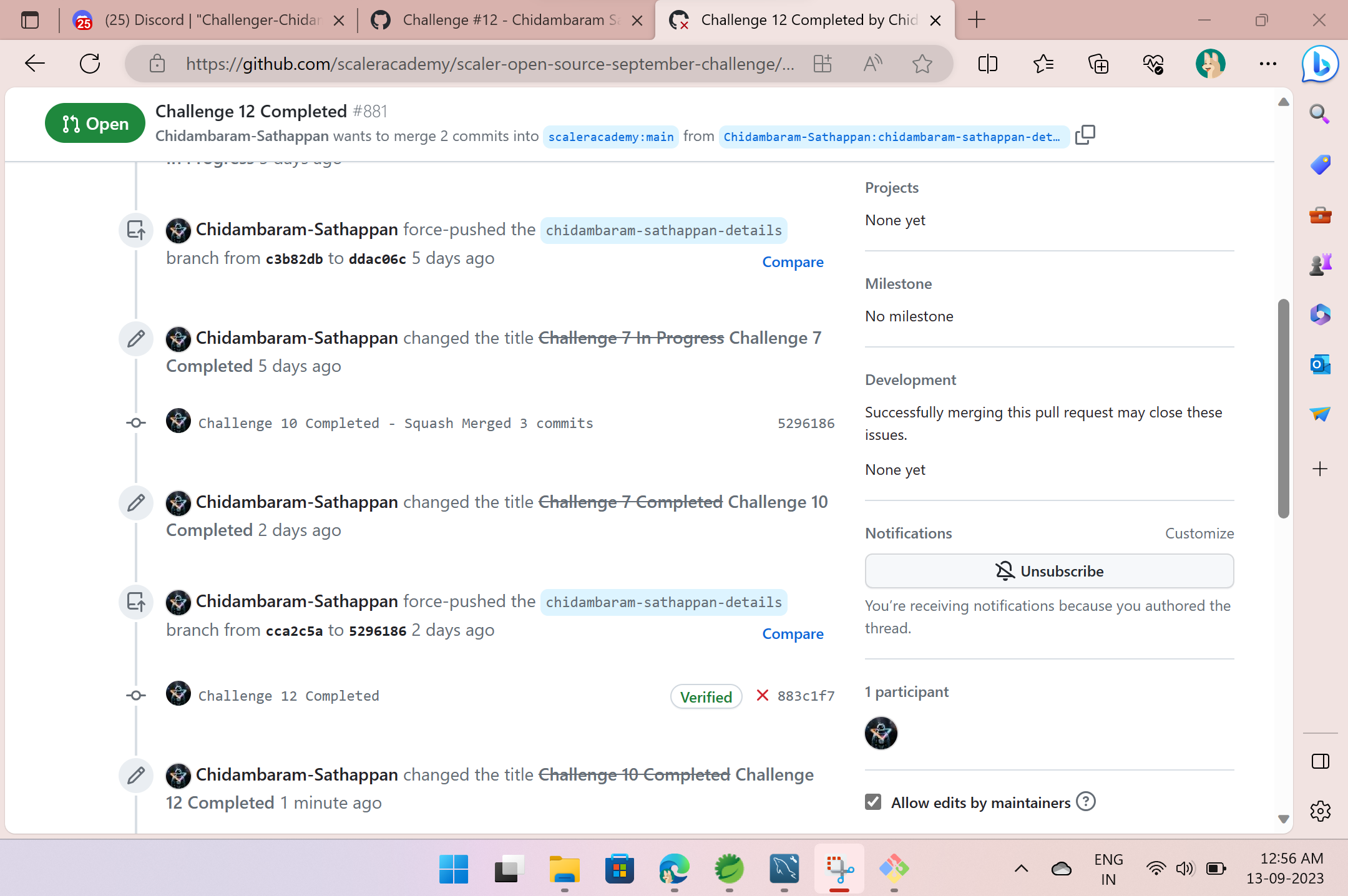Open the Collections panel in Edge
This screenshot has width=1348, height=896.
pos(1098,63)
